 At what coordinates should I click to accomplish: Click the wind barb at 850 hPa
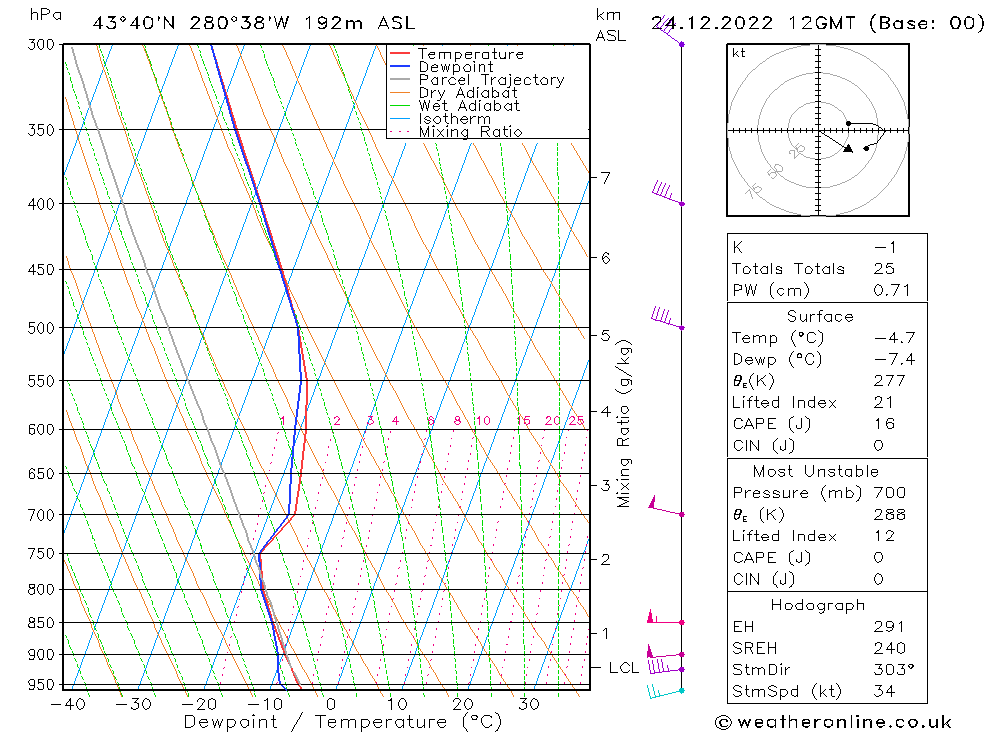point(665,618)
